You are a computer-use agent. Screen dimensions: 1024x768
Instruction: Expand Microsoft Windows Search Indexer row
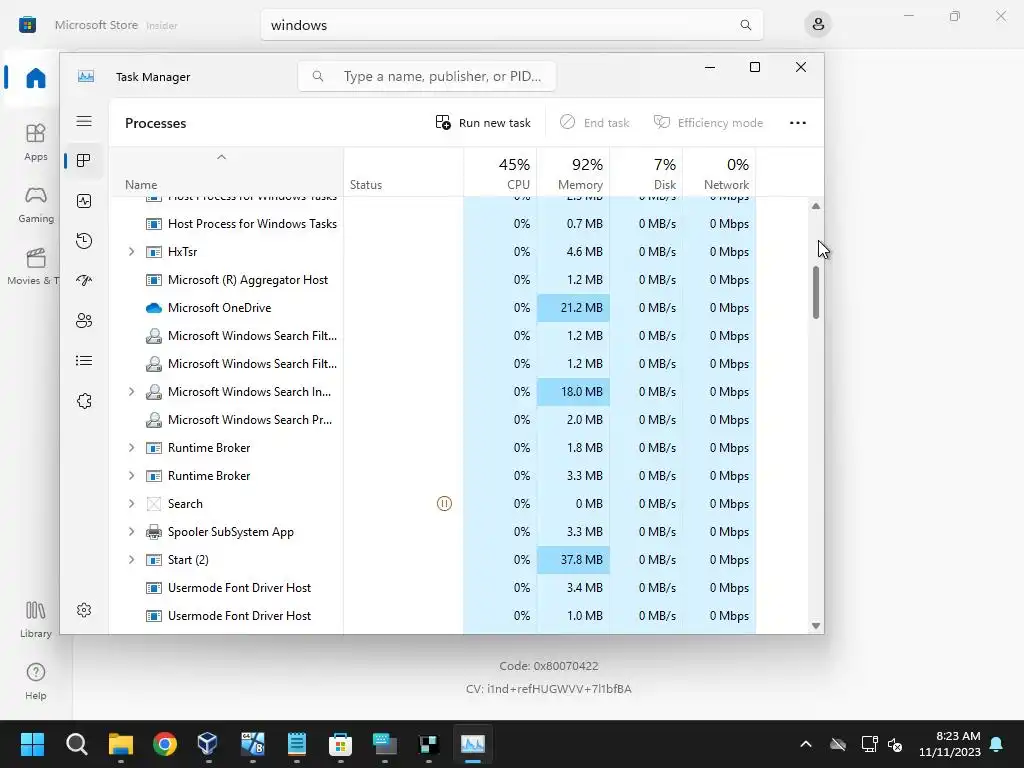[x=131, y=392]
